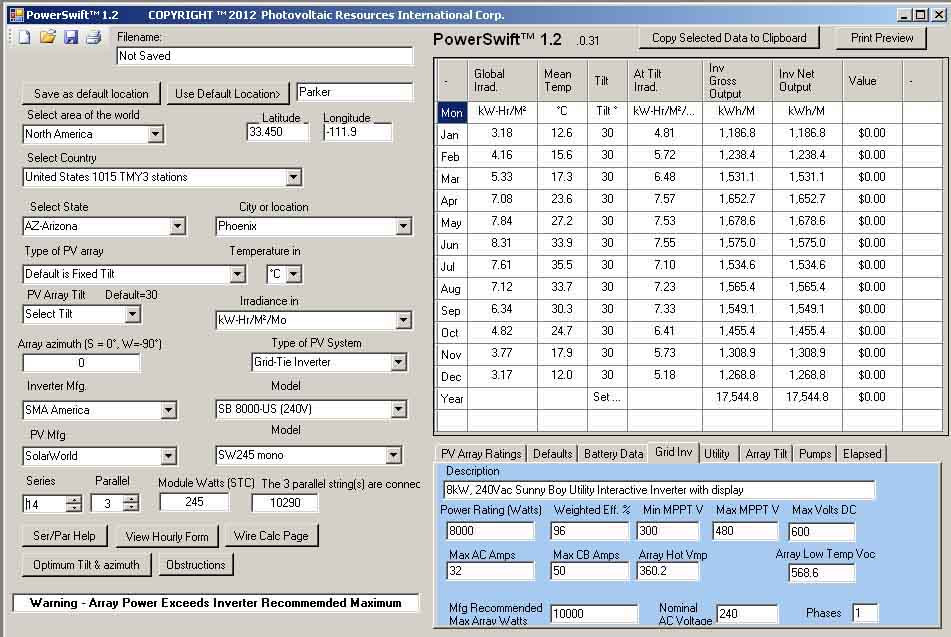Open a file with the folder icon

pyautogui.click(x=47, y=38)
